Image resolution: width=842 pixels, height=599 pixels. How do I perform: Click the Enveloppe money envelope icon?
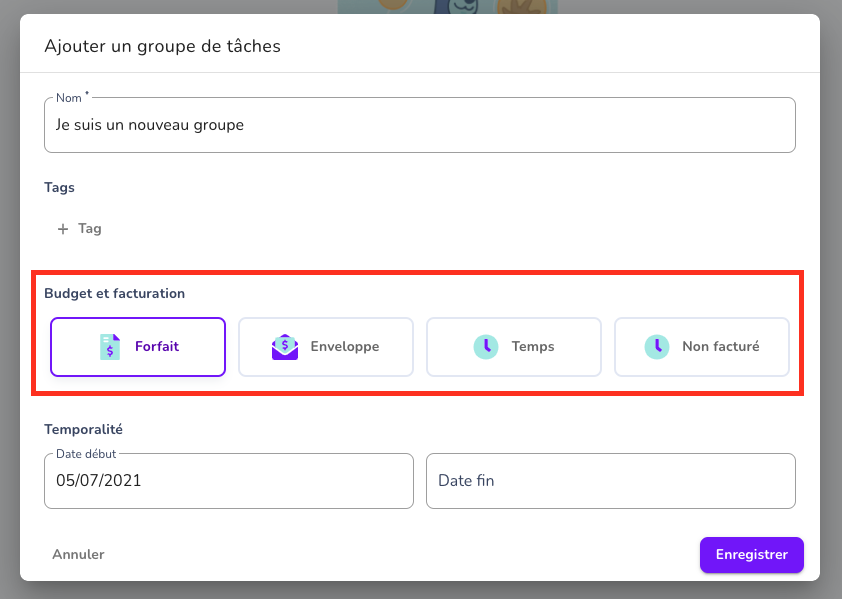(285, 347)
